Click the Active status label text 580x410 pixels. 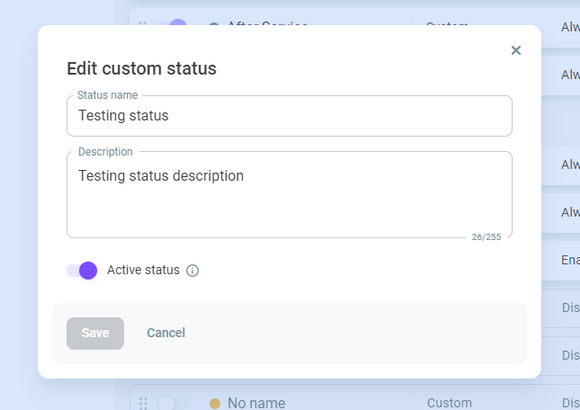tap(143, 270)
